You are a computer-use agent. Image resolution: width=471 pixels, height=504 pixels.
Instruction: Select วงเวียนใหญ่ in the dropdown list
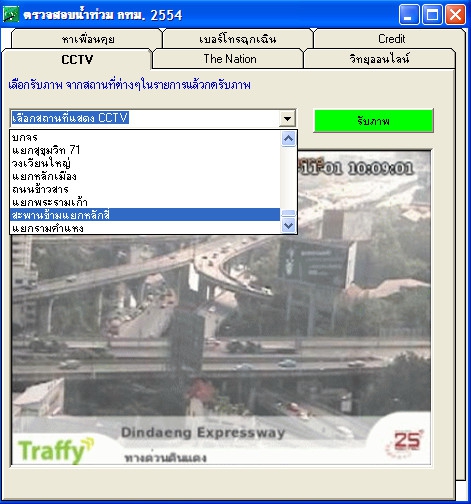point(145,163)
